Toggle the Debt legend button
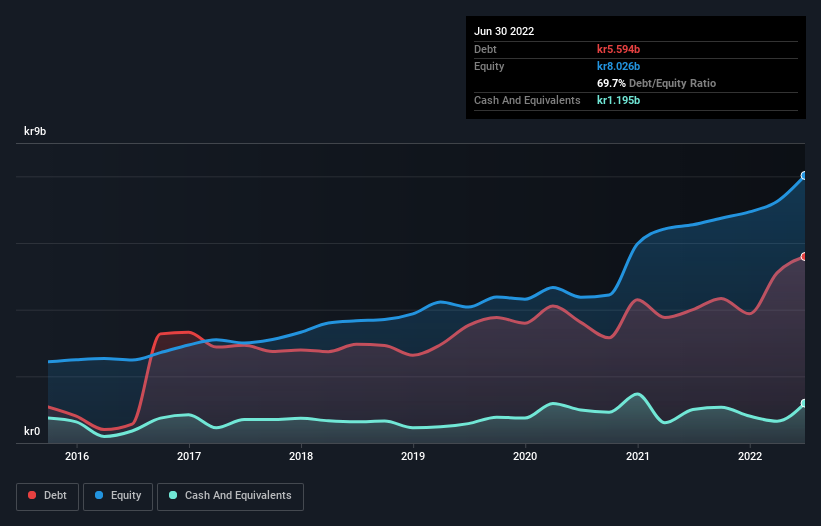This screenshot has width=821, height=526. 48,496
